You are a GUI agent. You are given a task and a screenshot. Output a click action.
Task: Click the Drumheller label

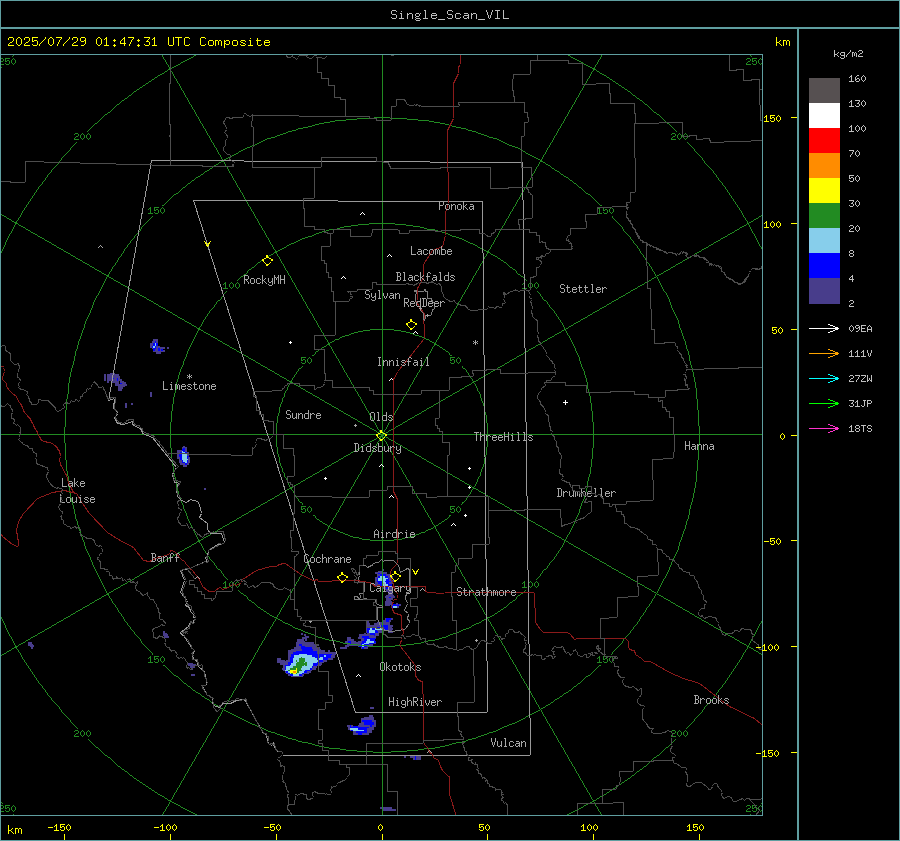click(x=586, y=493)
